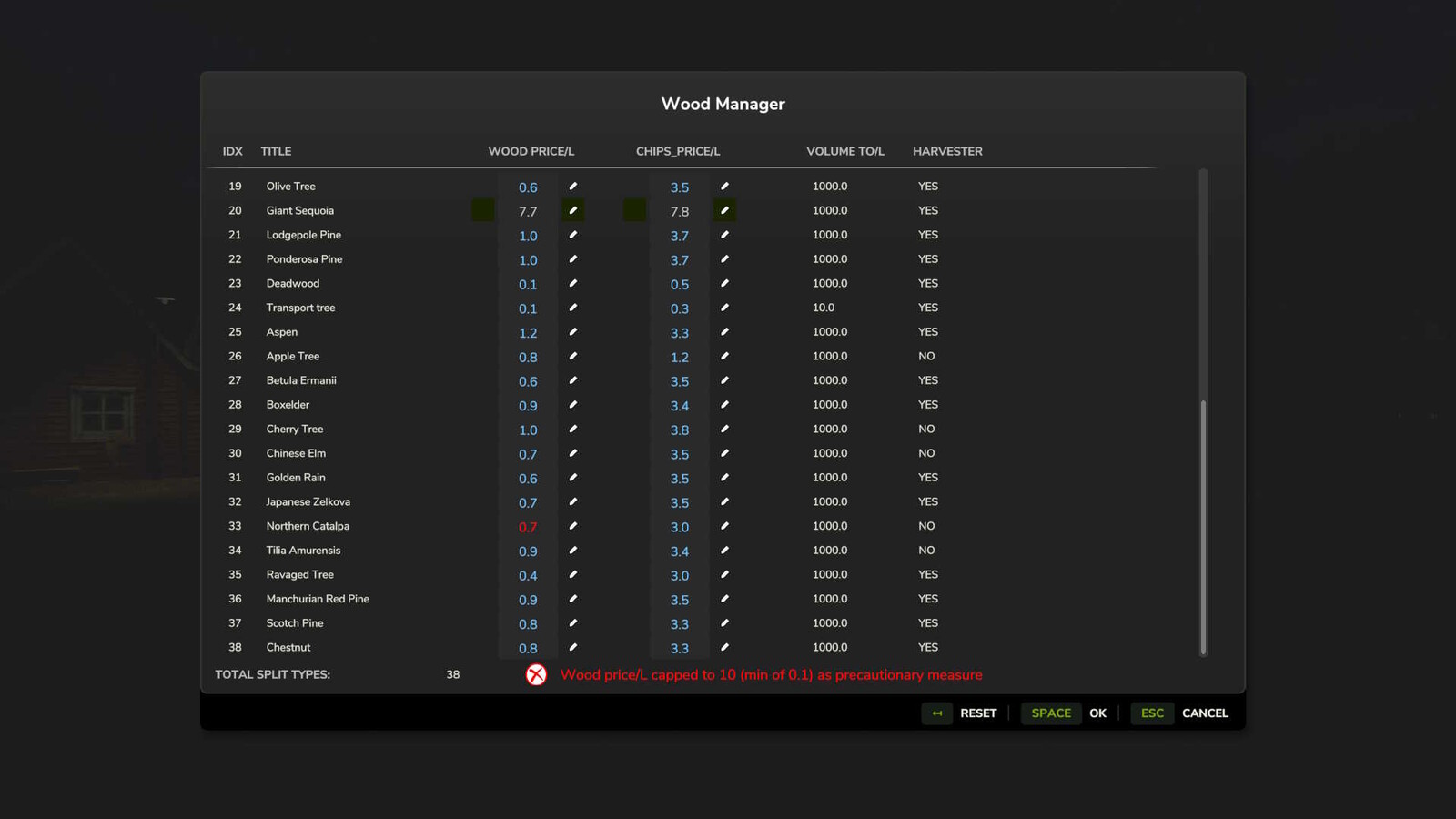Click CANCEL to discard changes
This screenshot has width=1456, height=819.
pyautogui.click(x=1205, y=713)
